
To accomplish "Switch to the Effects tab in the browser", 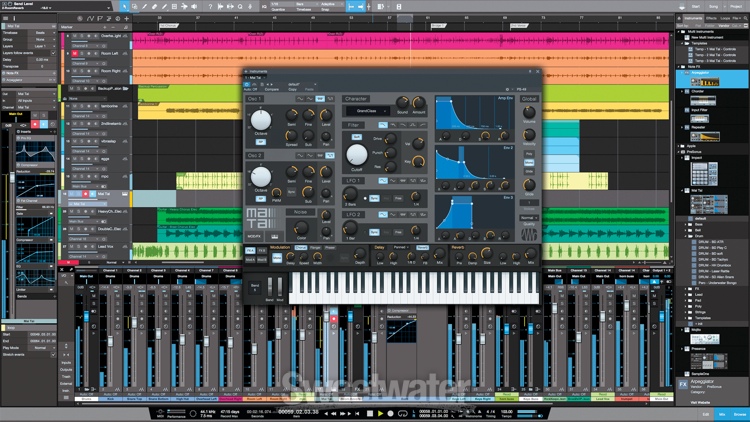I will (709, 18).
